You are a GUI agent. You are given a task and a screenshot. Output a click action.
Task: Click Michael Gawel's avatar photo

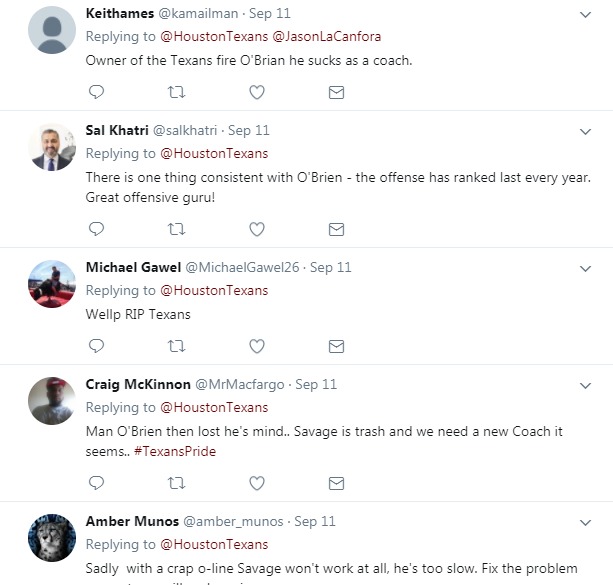[52, 285]
